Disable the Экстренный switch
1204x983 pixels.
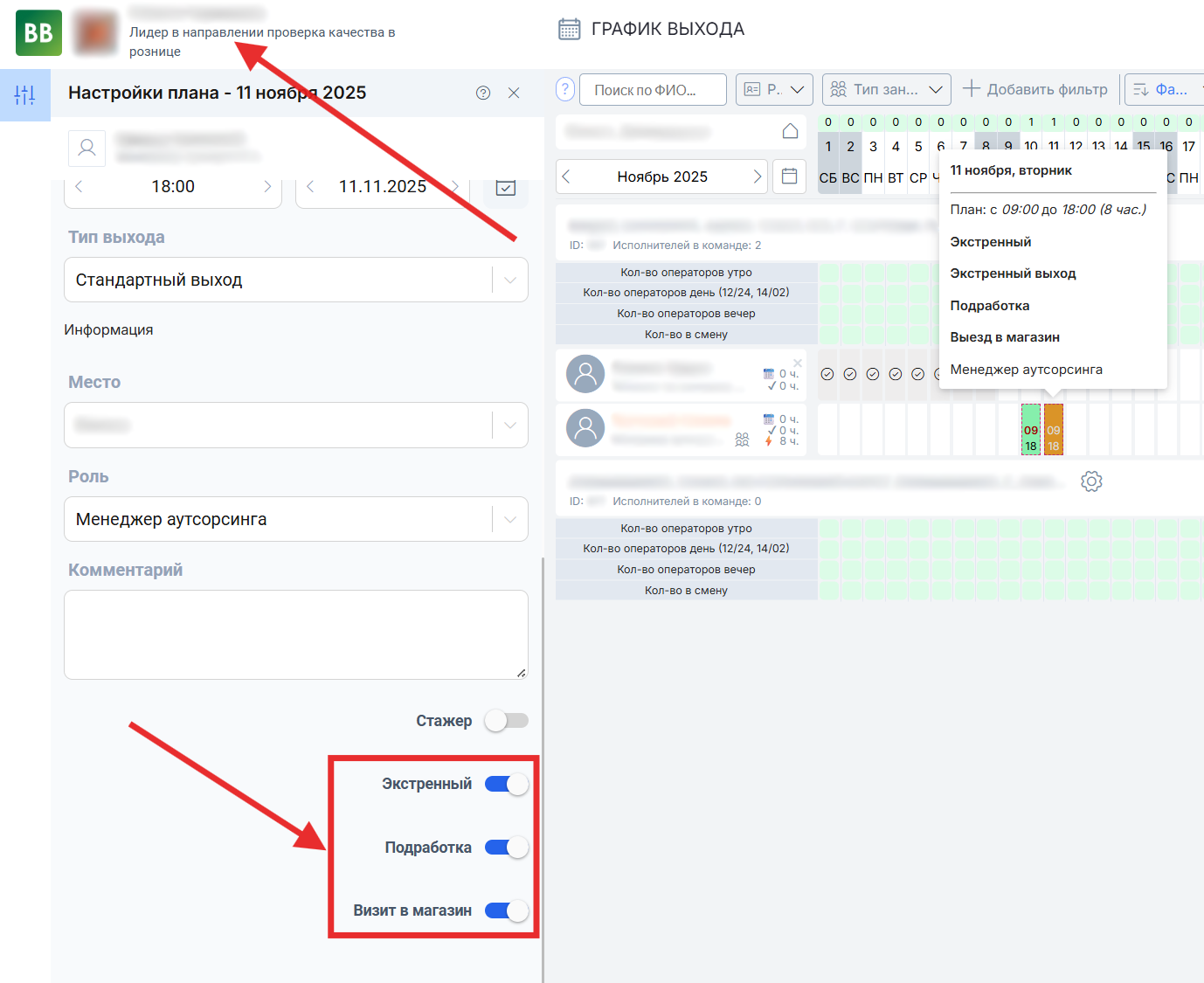point(507,784)
